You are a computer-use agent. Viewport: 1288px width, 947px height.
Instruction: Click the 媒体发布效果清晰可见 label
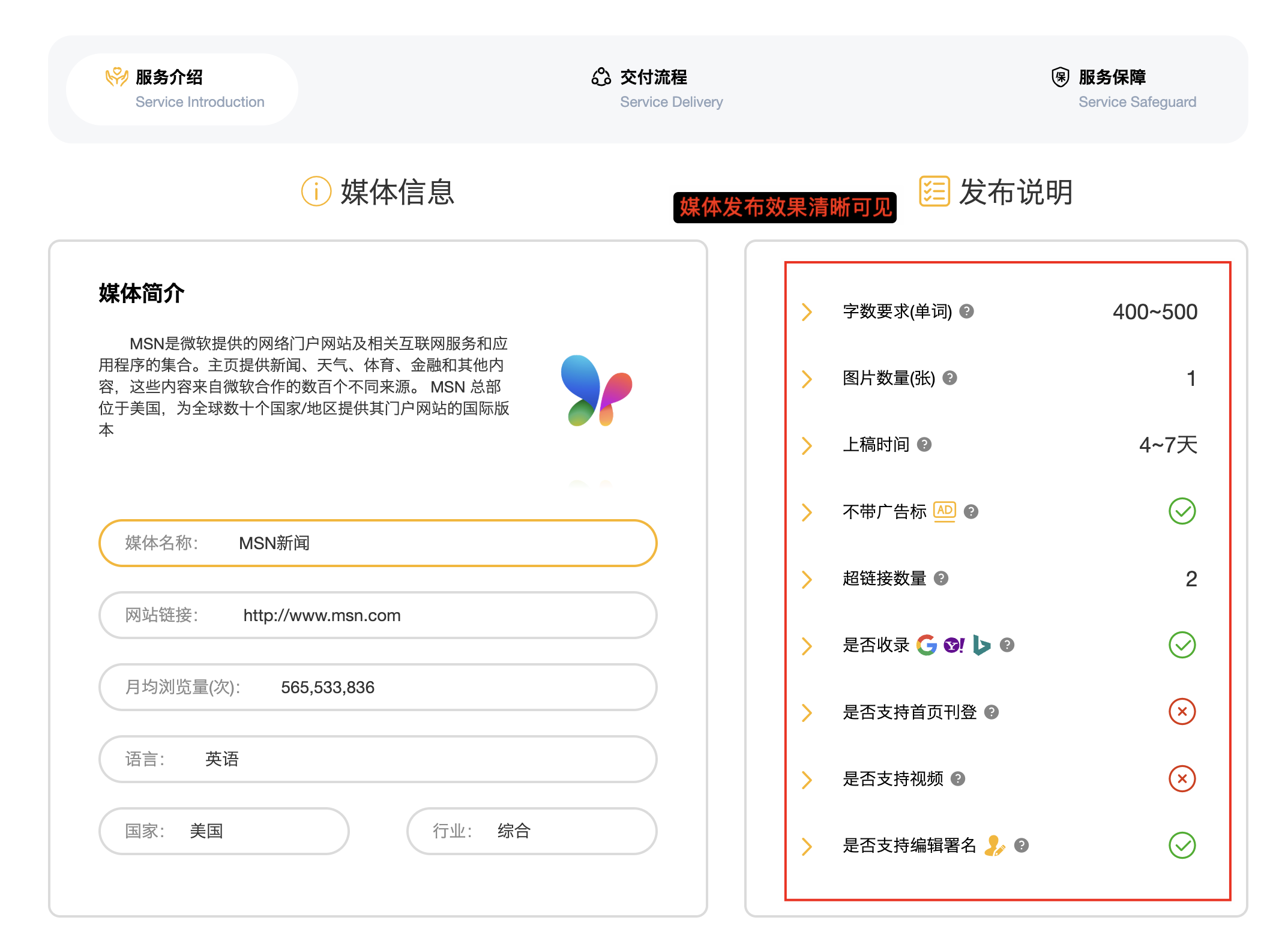tap(784, 208)
